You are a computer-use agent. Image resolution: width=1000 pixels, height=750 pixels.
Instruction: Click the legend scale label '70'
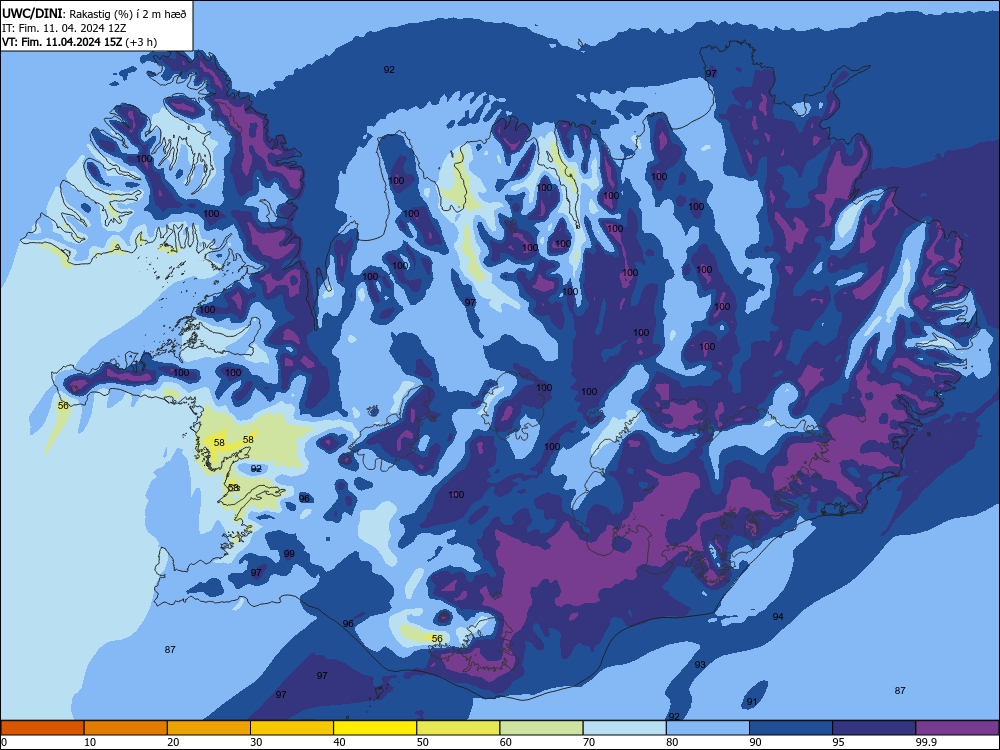click(x=589, y=742)
